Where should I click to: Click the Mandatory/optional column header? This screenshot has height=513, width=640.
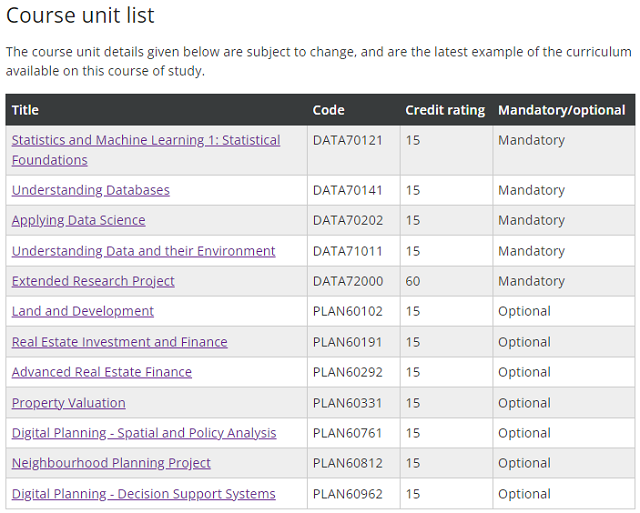(562, 110)
